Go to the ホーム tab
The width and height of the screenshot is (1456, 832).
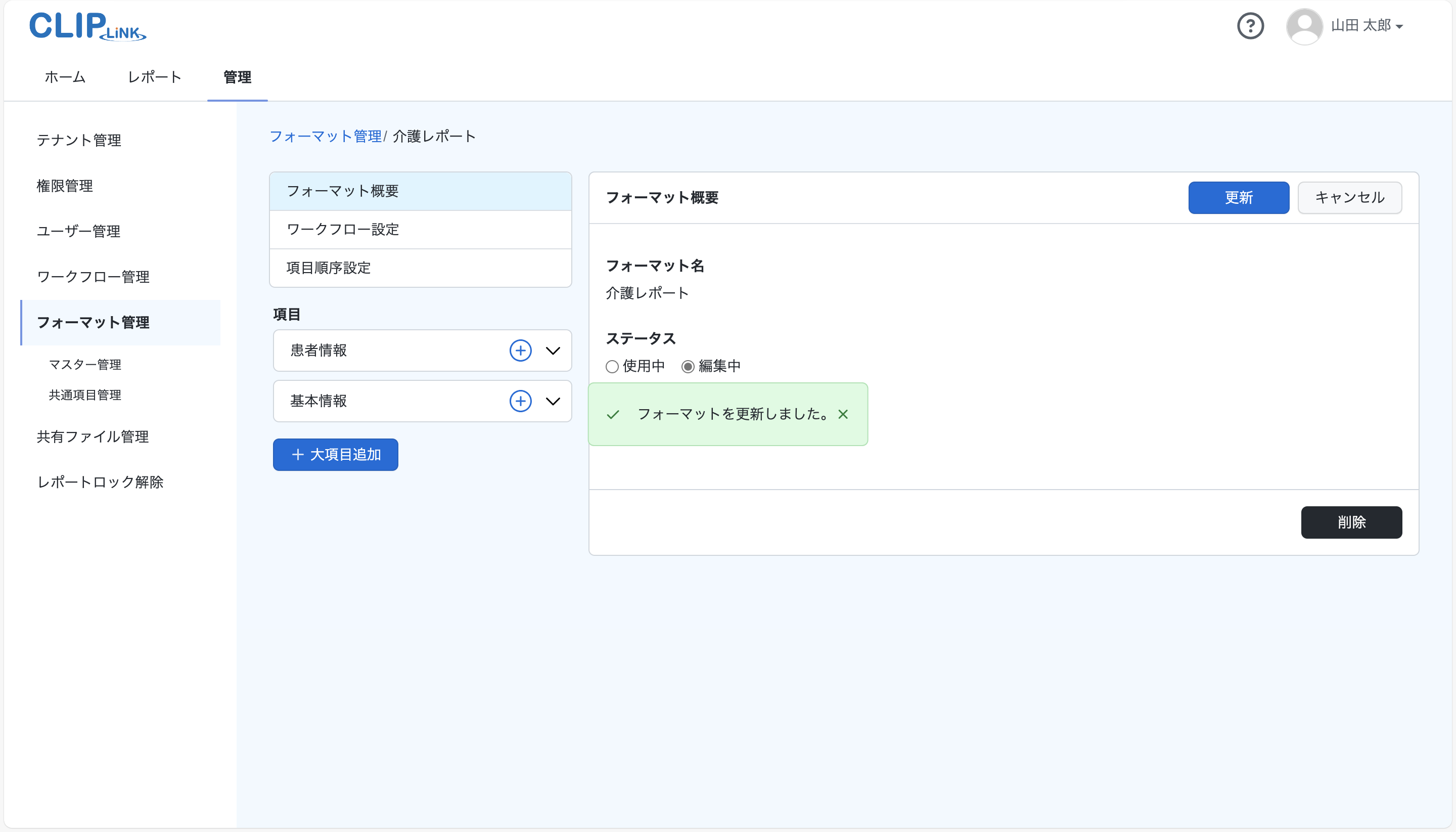65,77
